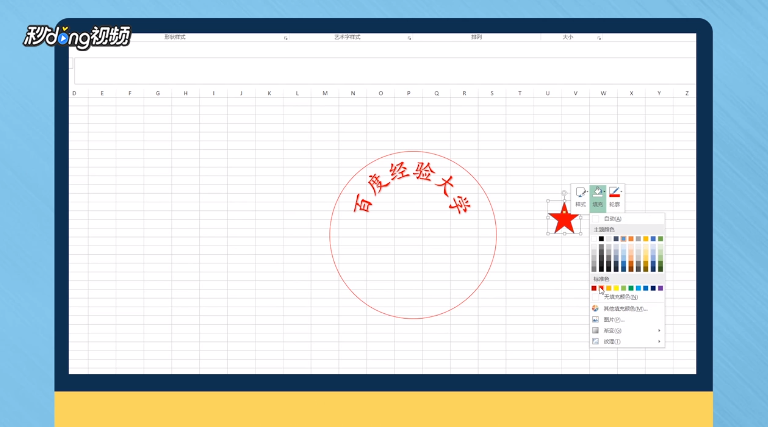Pick the medium gray theme color swatch
Image resolution: width=768 pixels, height=427 pixels.
pyautogui.click(x=638, y=238)
